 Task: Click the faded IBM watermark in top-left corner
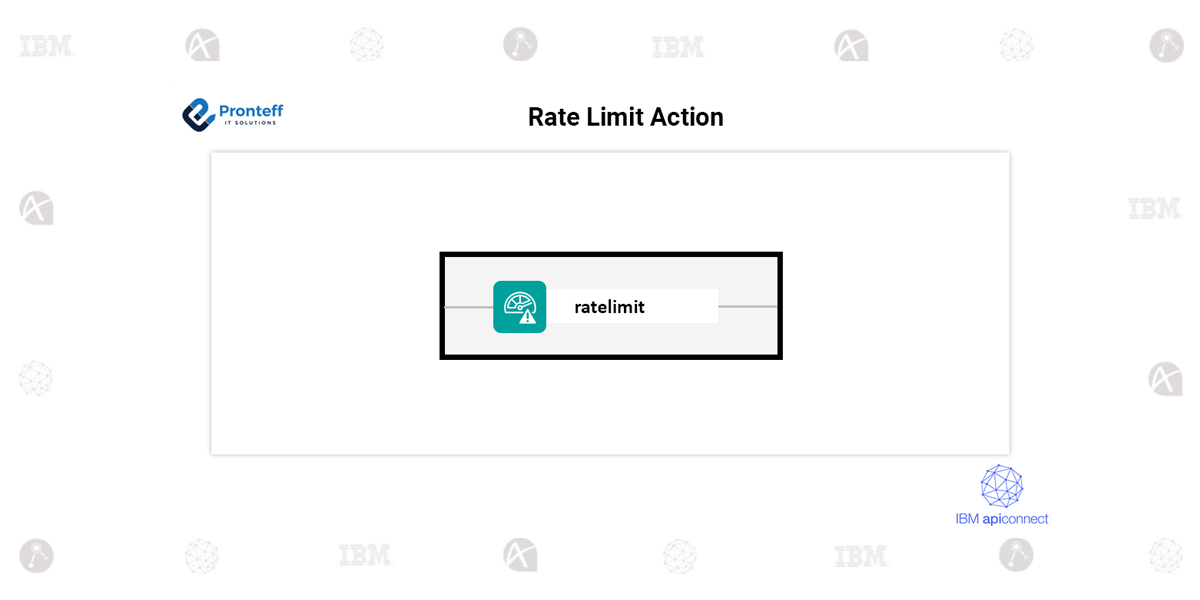46,46
